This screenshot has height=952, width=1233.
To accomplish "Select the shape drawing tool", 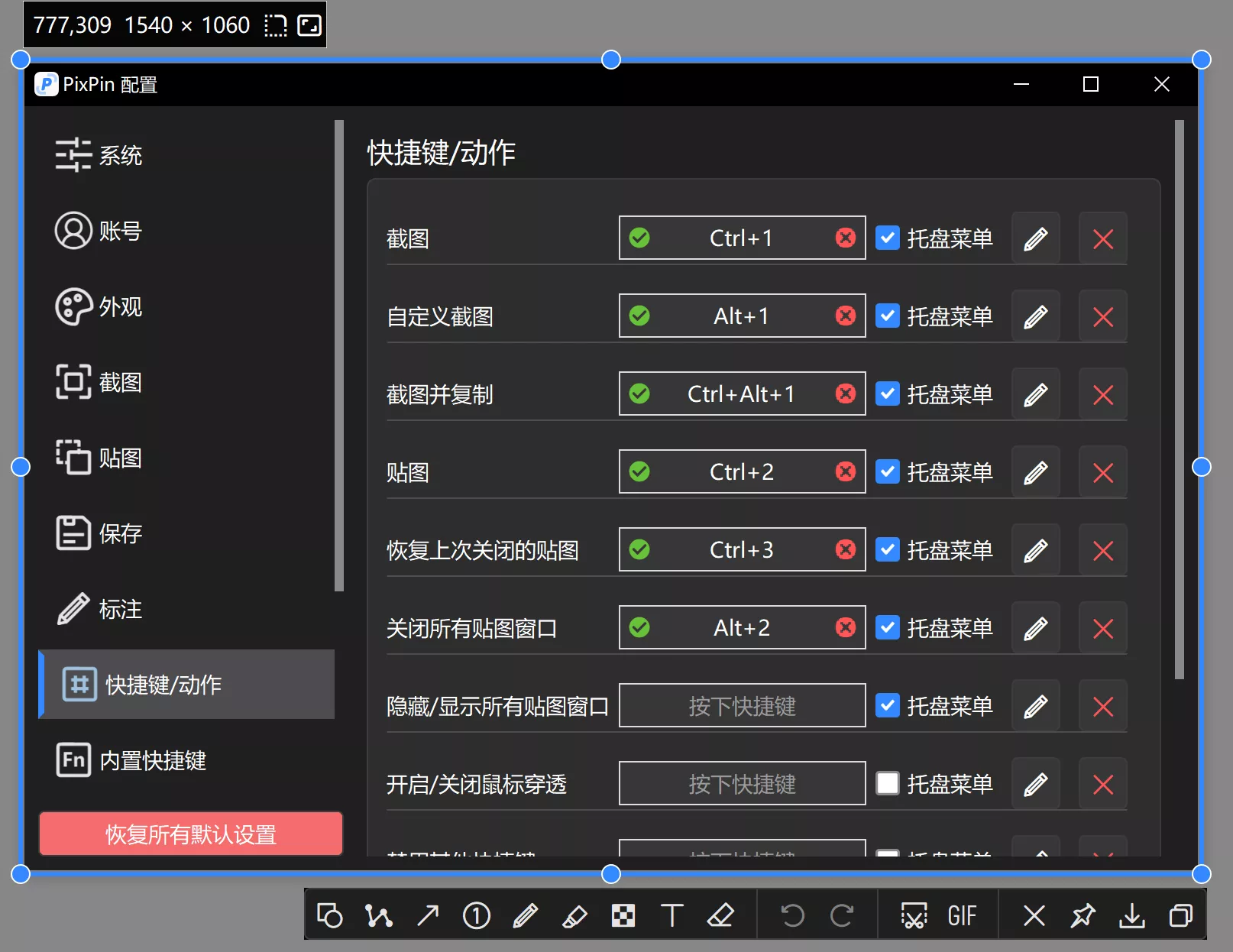I will point(329,915).
